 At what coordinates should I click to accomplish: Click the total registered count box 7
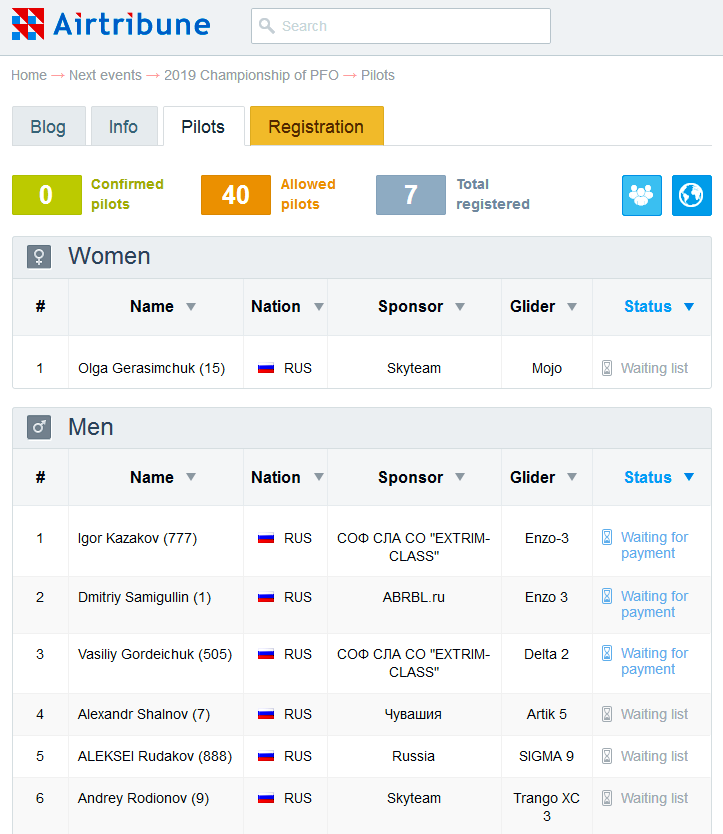411,195
